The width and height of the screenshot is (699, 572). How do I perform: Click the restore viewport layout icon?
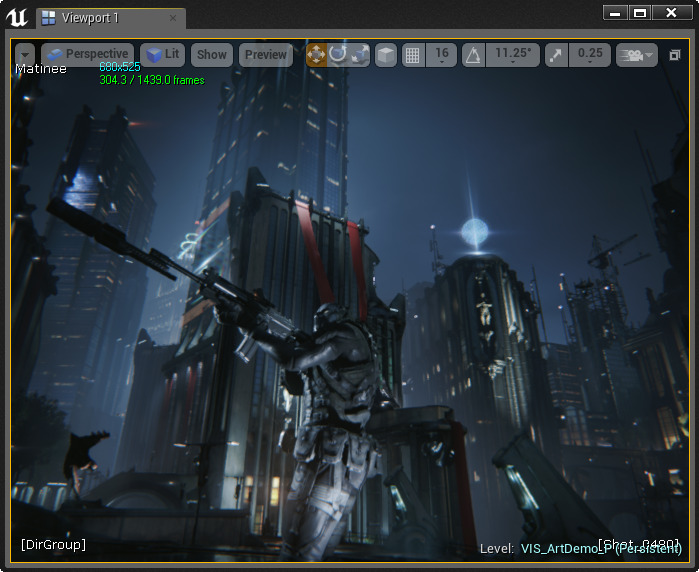[x=675, y=56]
